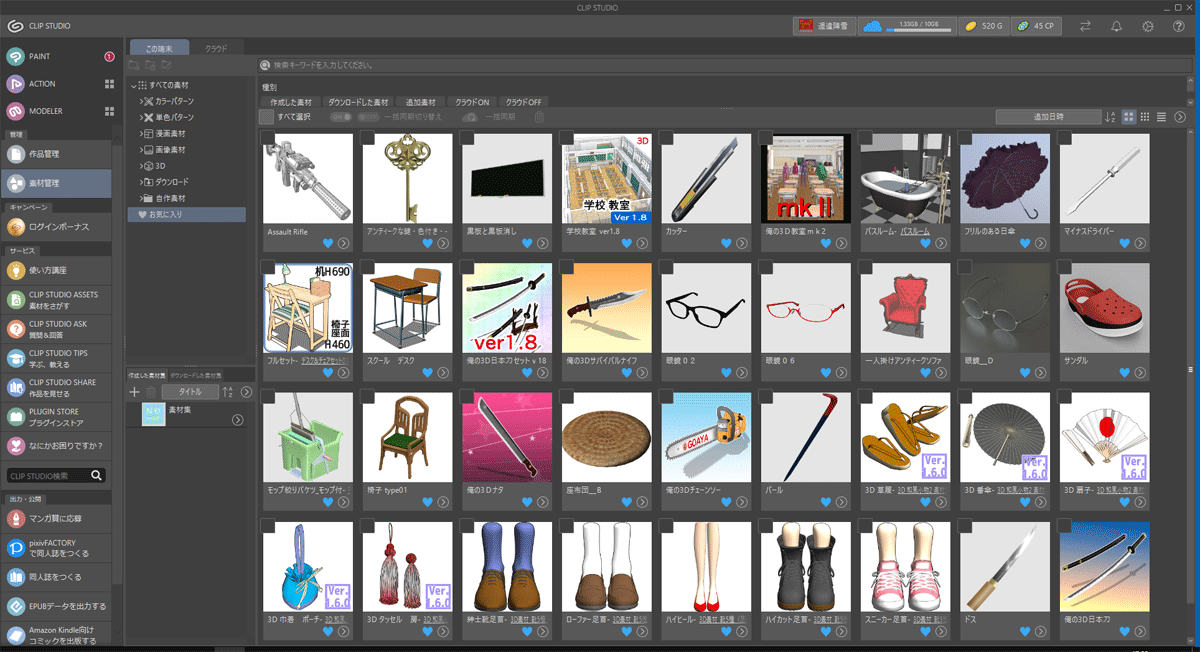1200x652 pixels.
Task: Switch to the クラウド tab
Action: 216,48
